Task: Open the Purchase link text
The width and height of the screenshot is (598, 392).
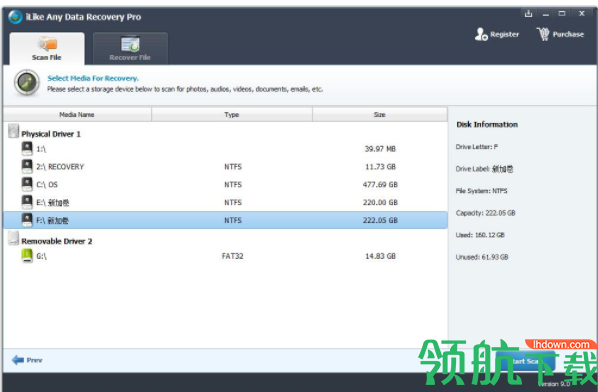Action: [568, 34]
